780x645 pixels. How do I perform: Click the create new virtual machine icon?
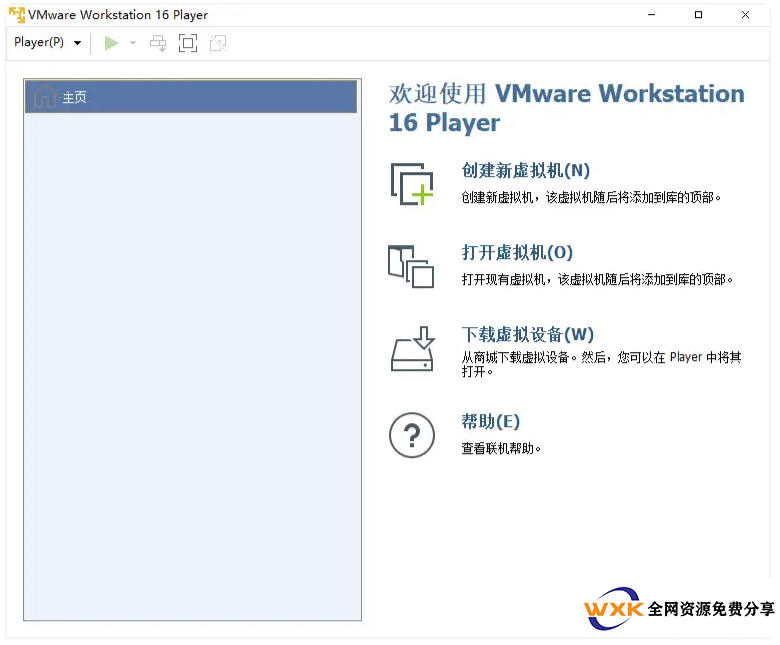click(x=412, y=184)
